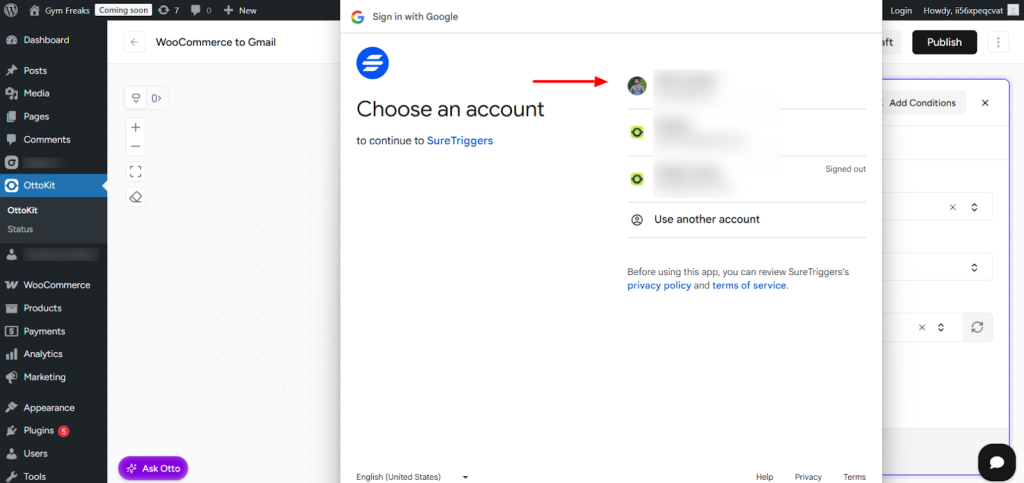Close the side panel with X

pyautogui.click(x=985, y=103)
